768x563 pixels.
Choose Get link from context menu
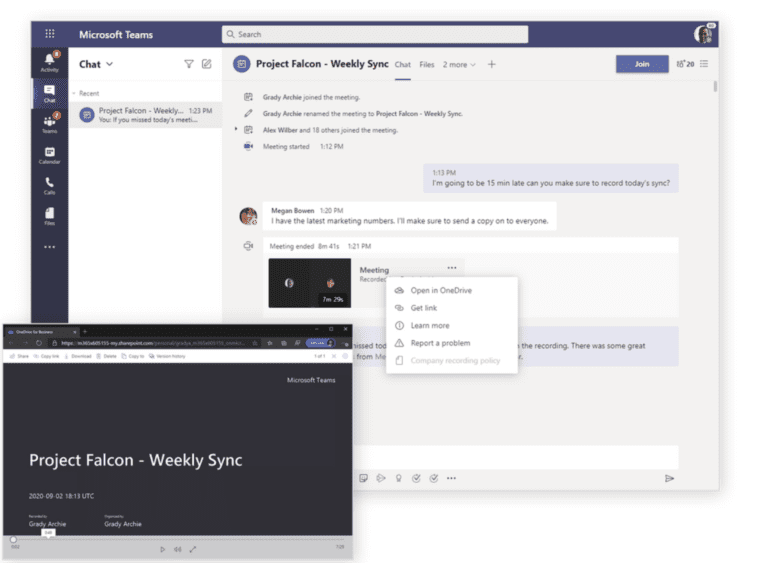452,308
